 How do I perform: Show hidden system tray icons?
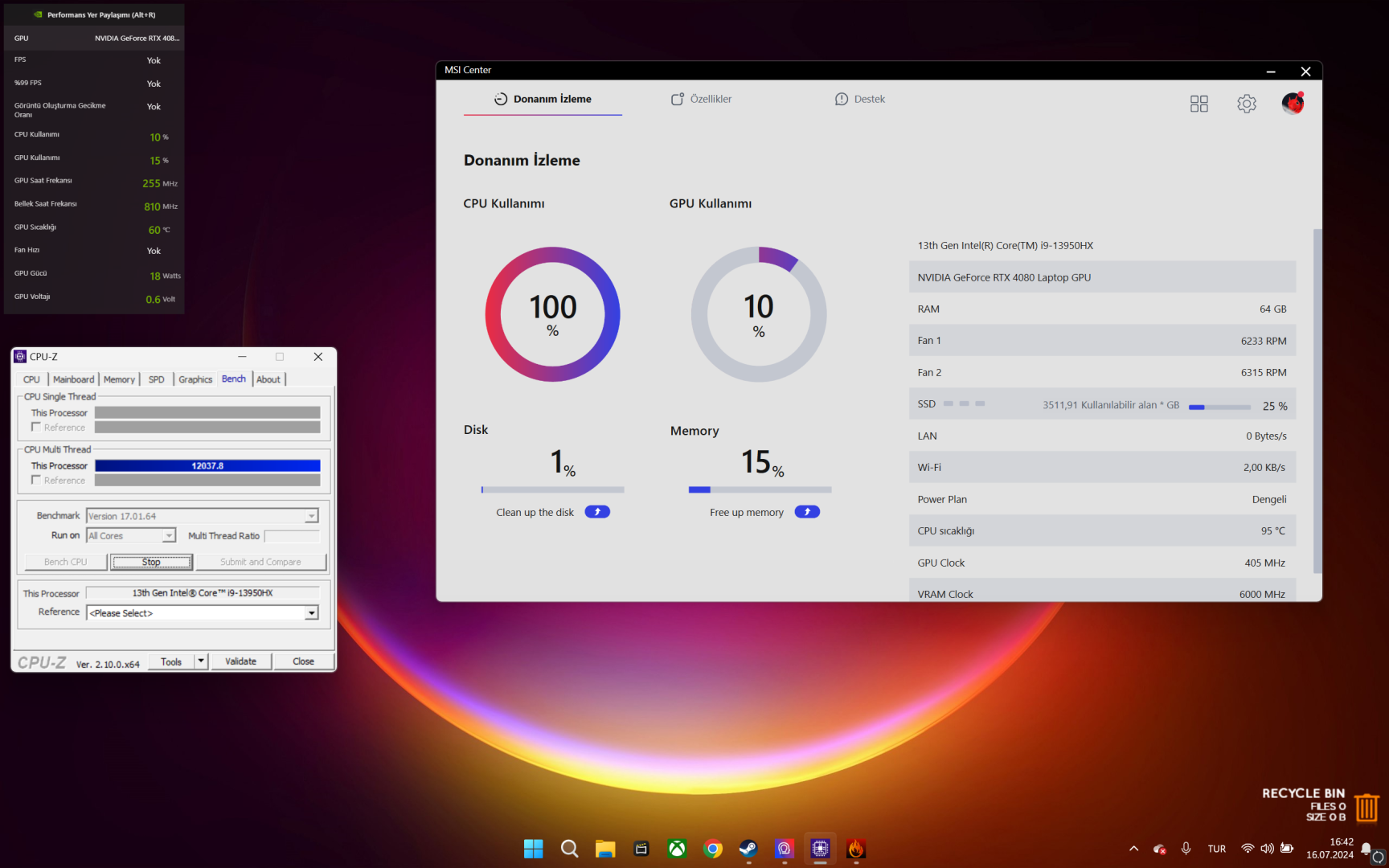tap(1133, 849)
